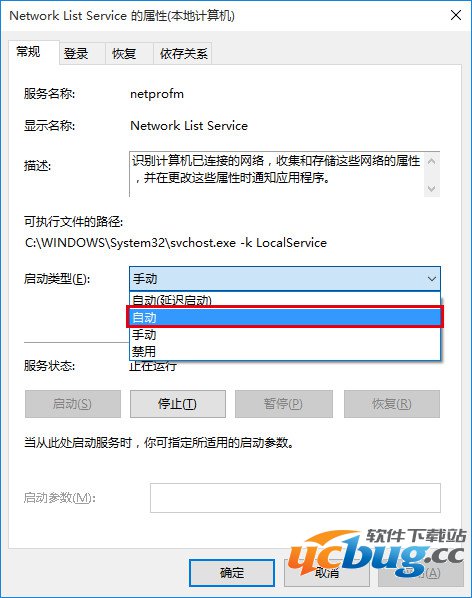The width and height of the screenshot is (472, 598).
Task: Choose 自动 in the startup type list
Action: (284, 317)
